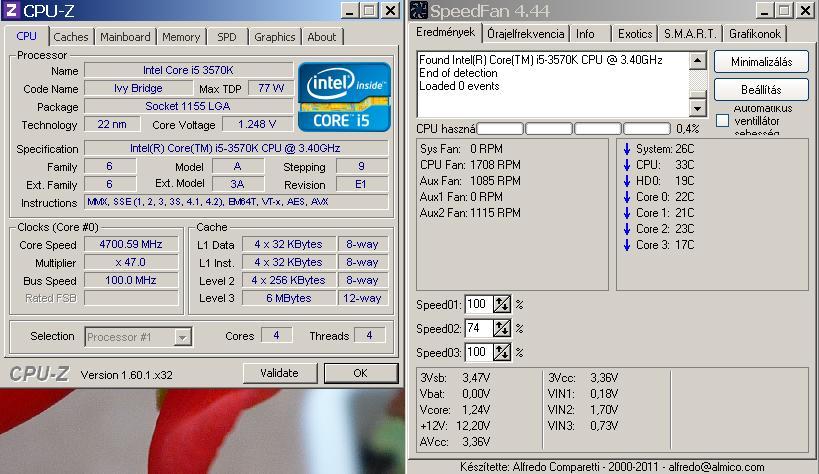Click the arrow icon beside HD0 temperature
Viewport: 819px width, 474px height.
tap(627, 181)
